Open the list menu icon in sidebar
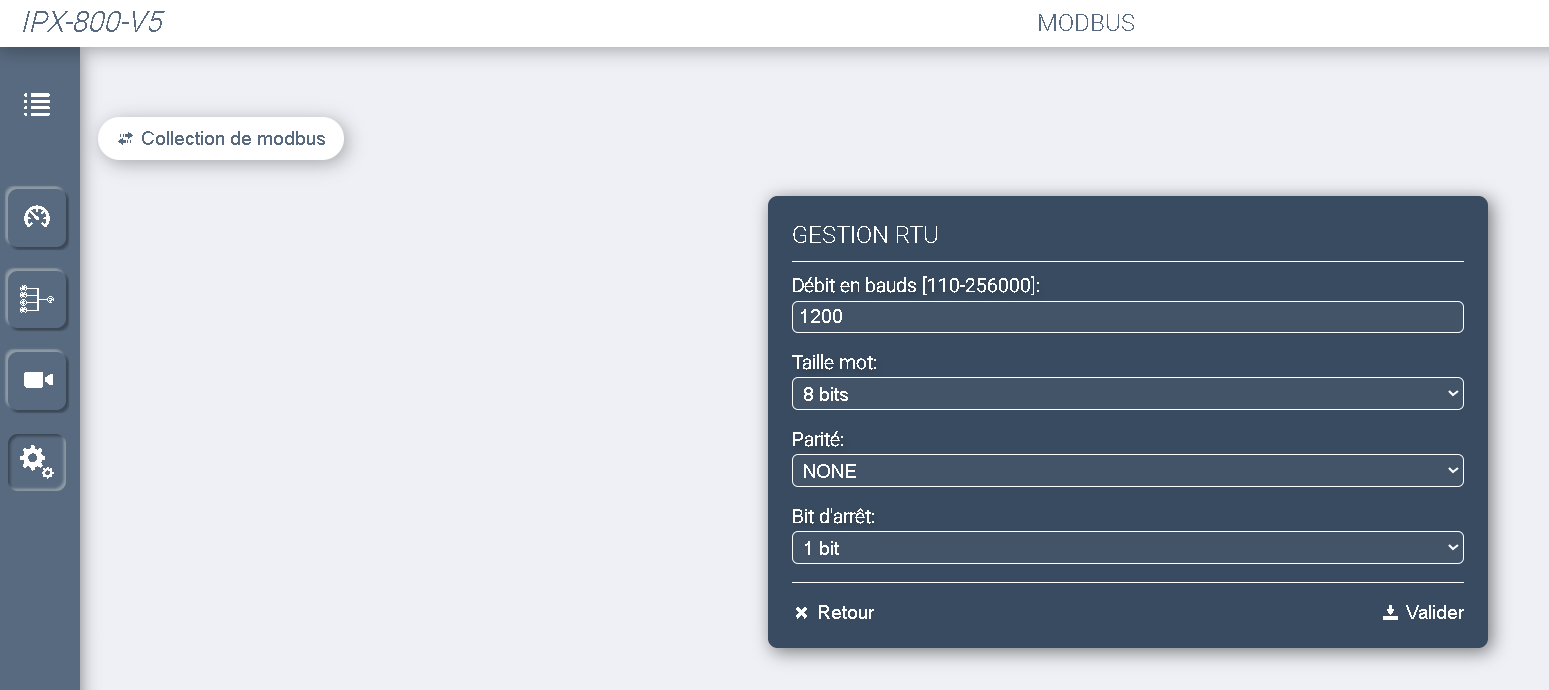The image size is (1549, 690). click(x=37, y=104)
